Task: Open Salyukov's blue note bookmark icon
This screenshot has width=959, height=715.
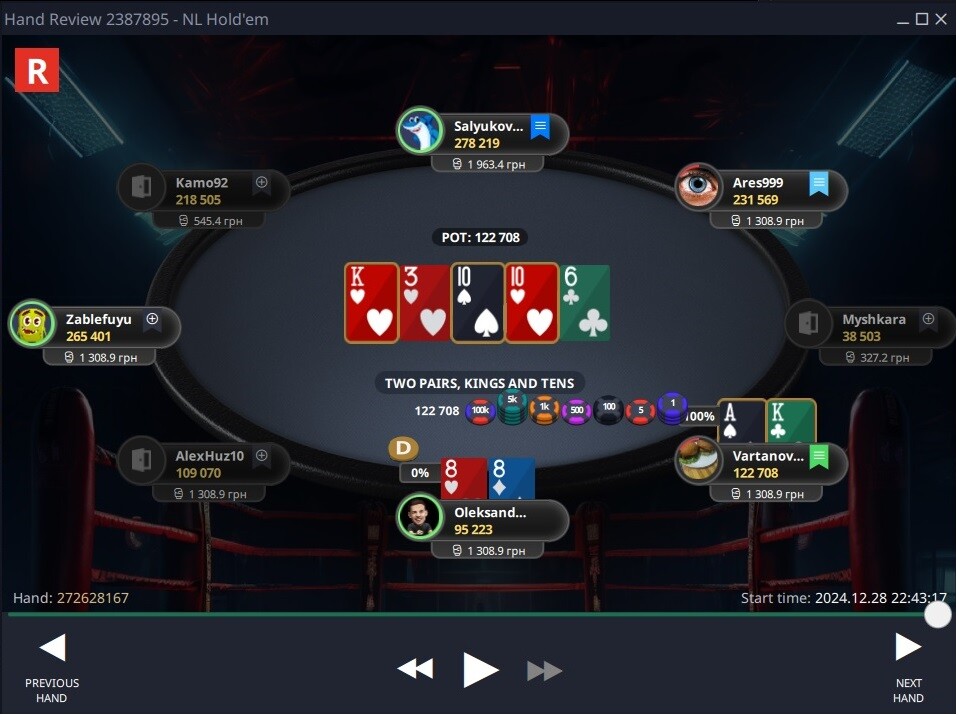Action: [x=540, y=127]
